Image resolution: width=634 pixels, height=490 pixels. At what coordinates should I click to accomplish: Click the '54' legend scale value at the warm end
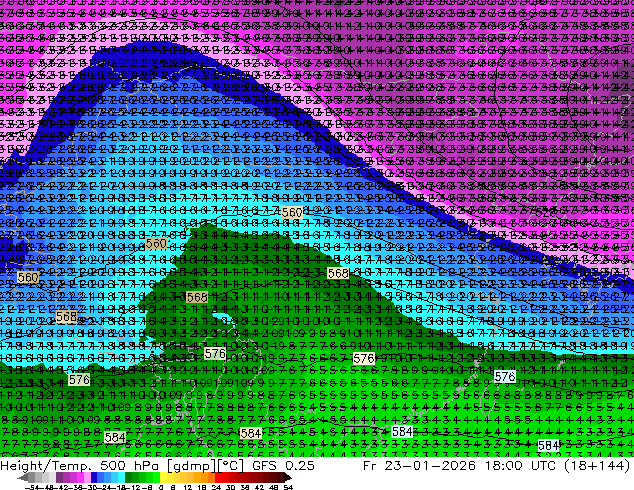click(x=288, y=488)
